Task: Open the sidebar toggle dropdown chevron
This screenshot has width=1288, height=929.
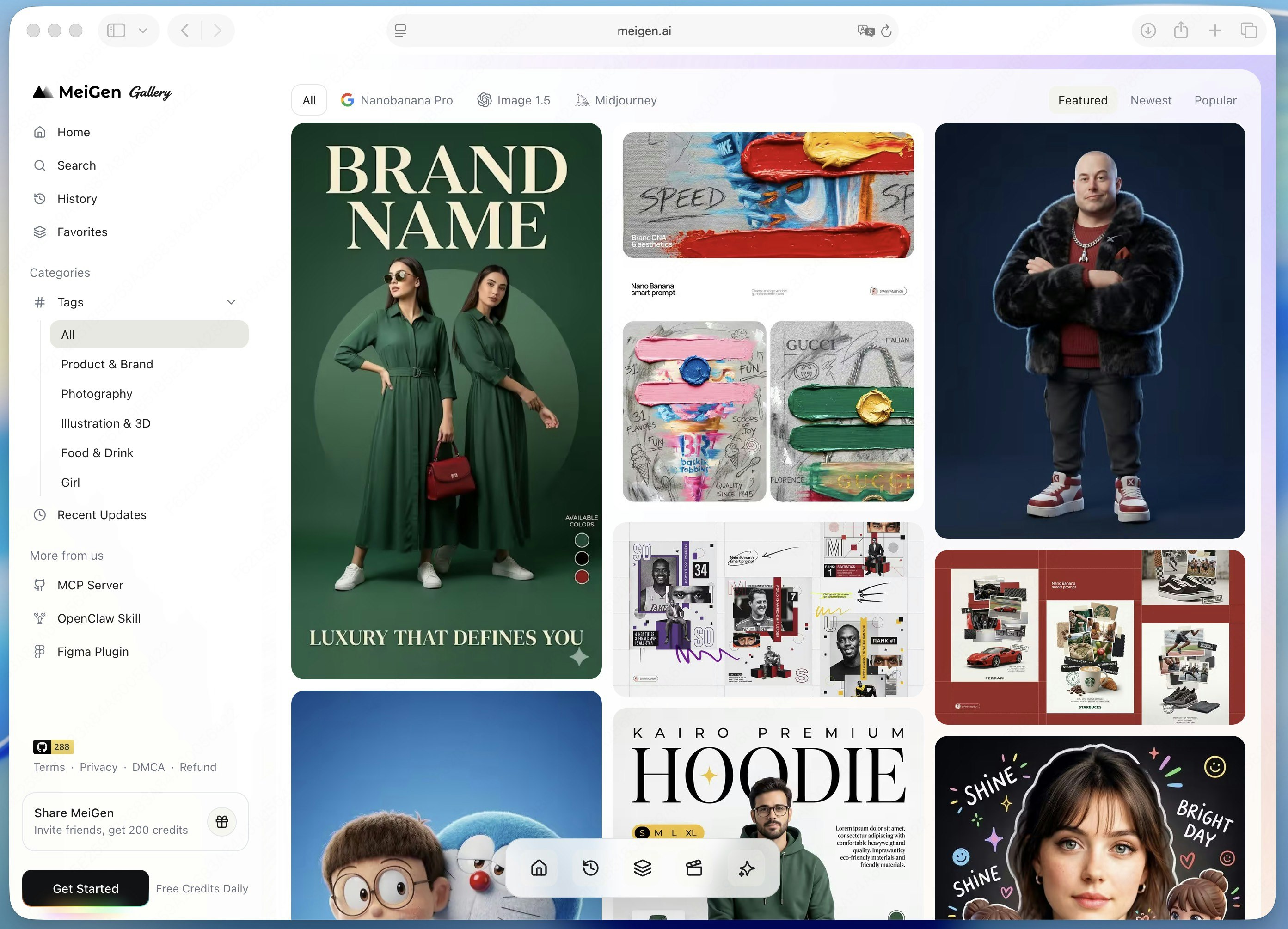Action: pos(142,30)
